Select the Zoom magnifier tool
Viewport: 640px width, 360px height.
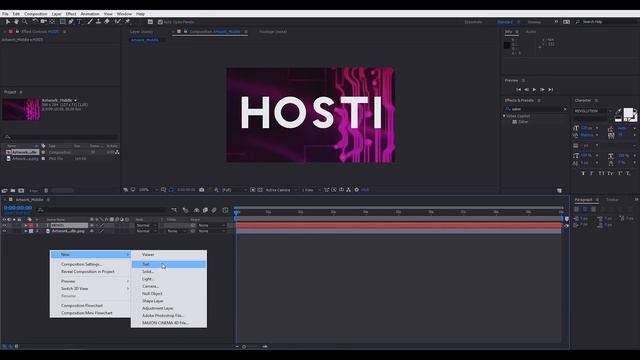(x=25, y=22)
